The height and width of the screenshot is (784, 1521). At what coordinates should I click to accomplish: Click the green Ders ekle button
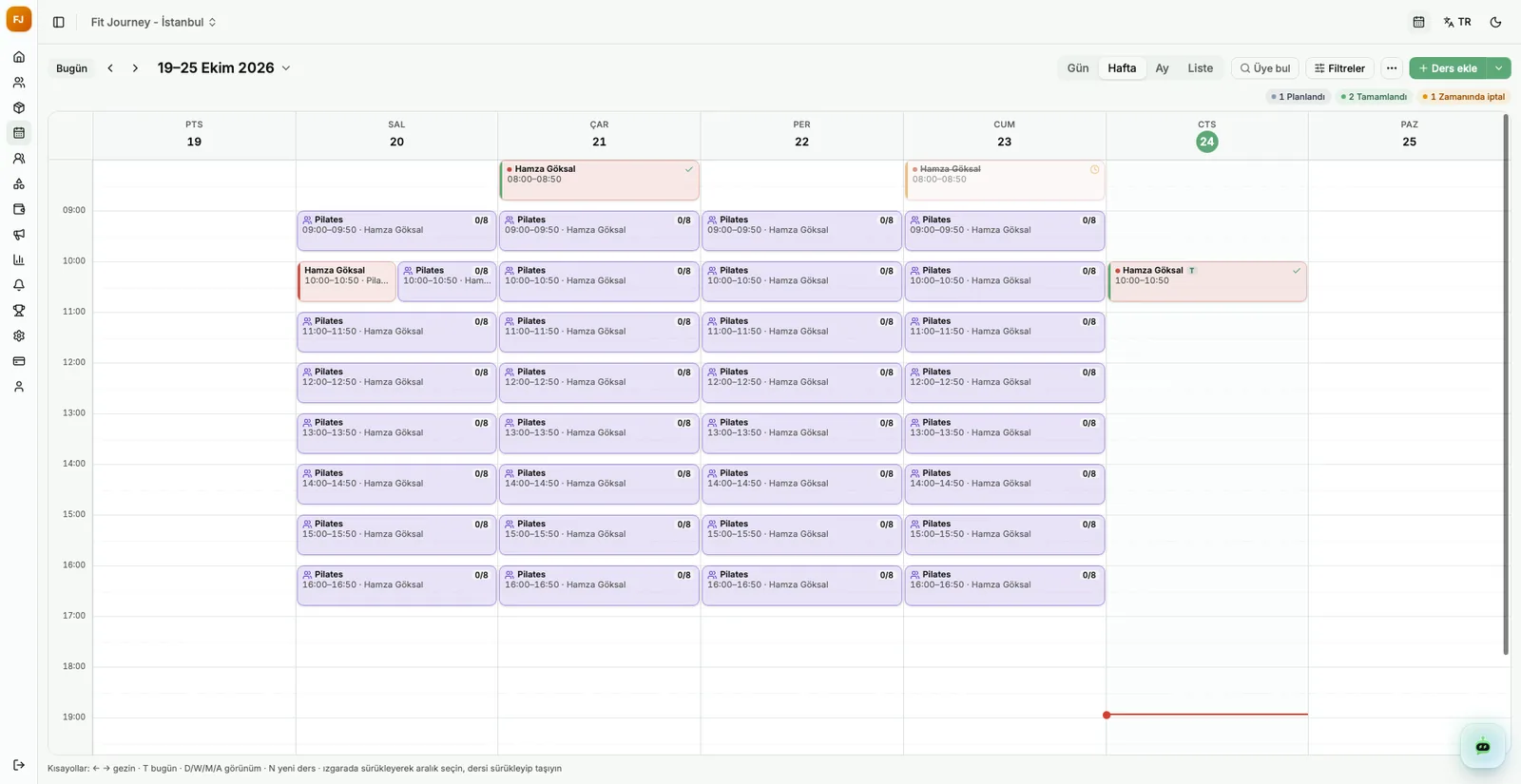(x=1449, y=68)
